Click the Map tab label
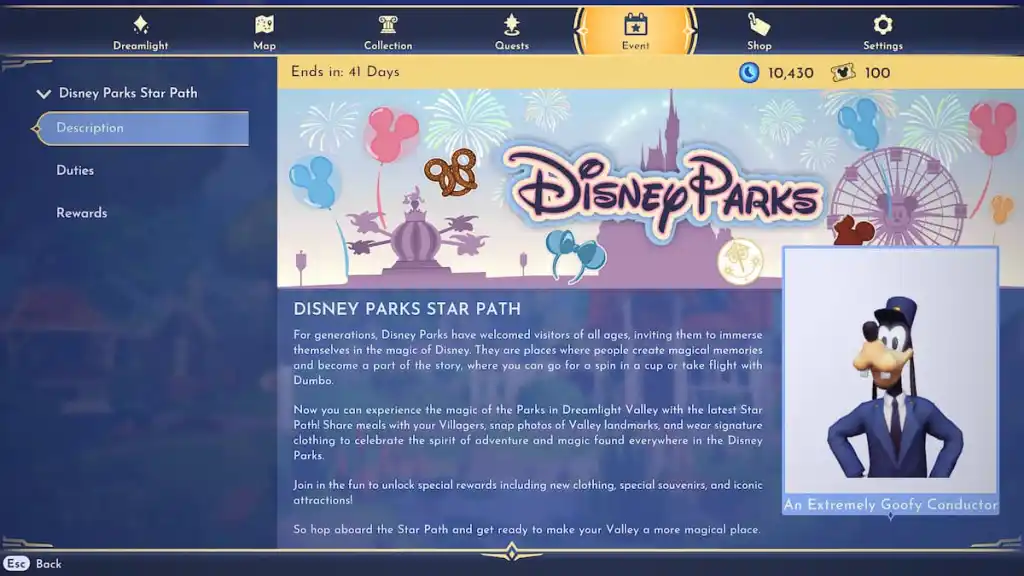 (264, 46)
